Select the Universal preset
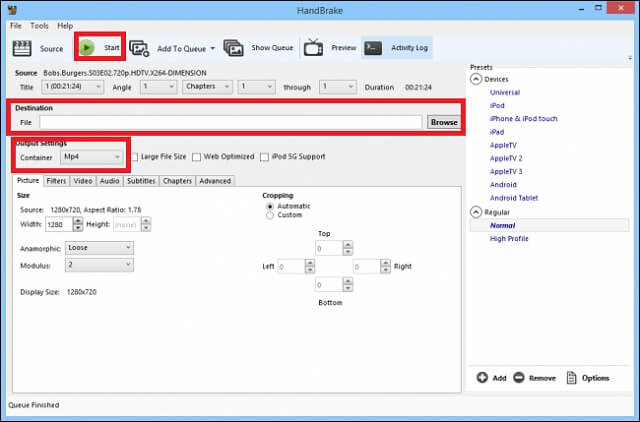 click(505, 92)
